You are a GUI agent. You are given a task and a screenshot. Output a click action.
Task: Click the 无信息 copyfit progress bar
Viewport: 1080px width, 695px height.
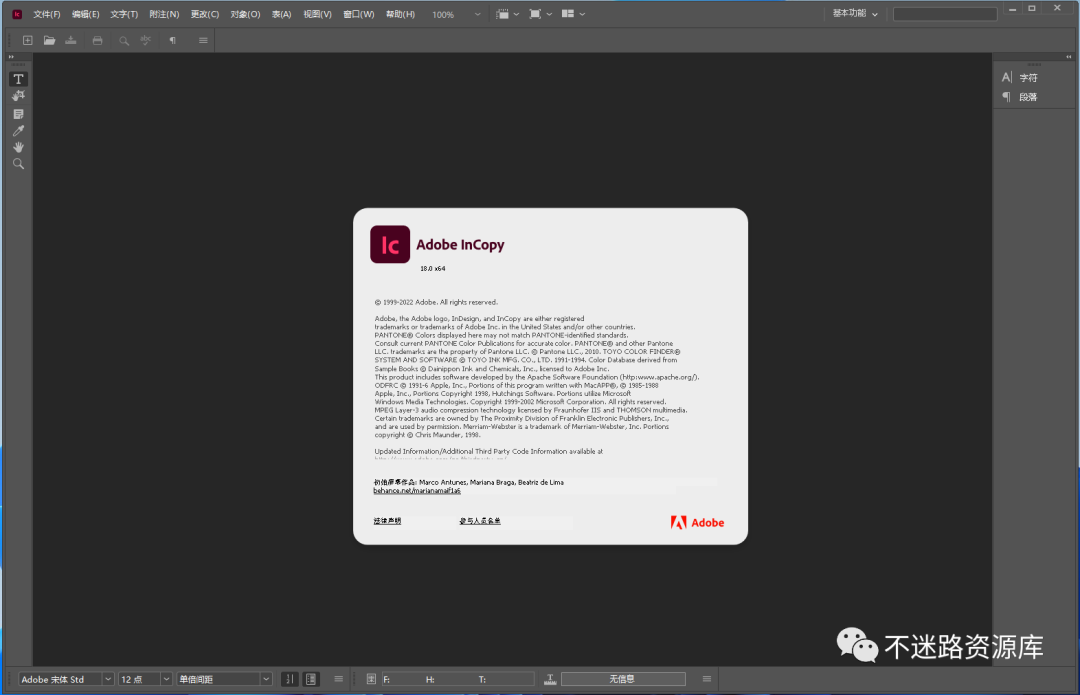tap(623, 679)
